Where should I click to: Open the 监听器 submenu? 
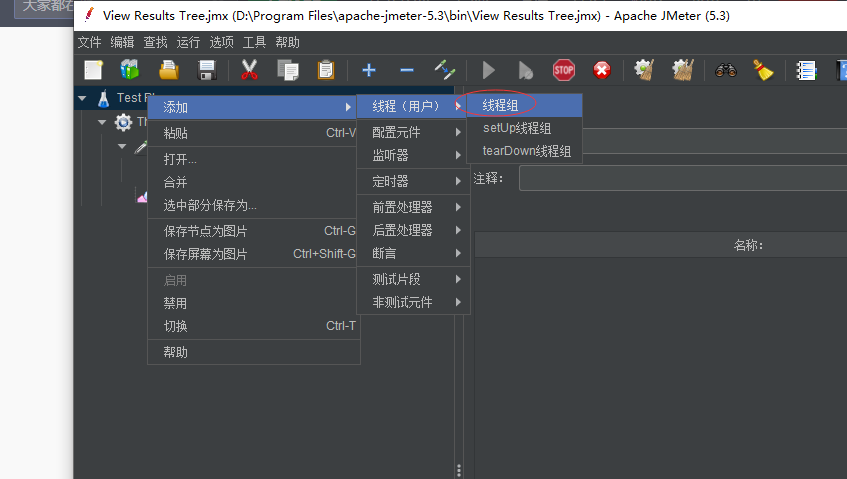pos(413,155)
